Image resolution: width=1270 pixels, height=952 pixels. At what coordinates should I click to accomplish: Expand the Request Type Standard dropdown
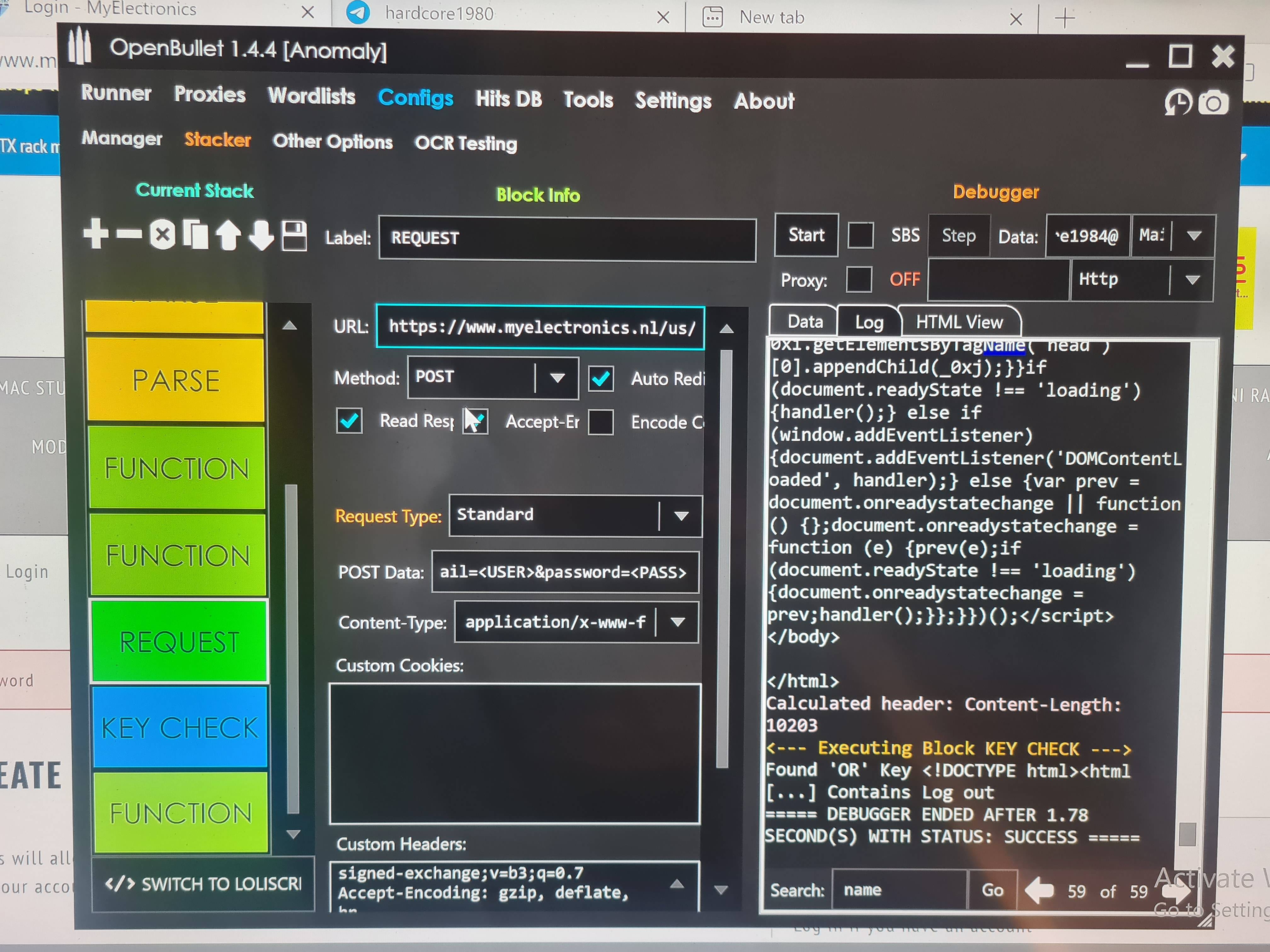pos(681,515)
